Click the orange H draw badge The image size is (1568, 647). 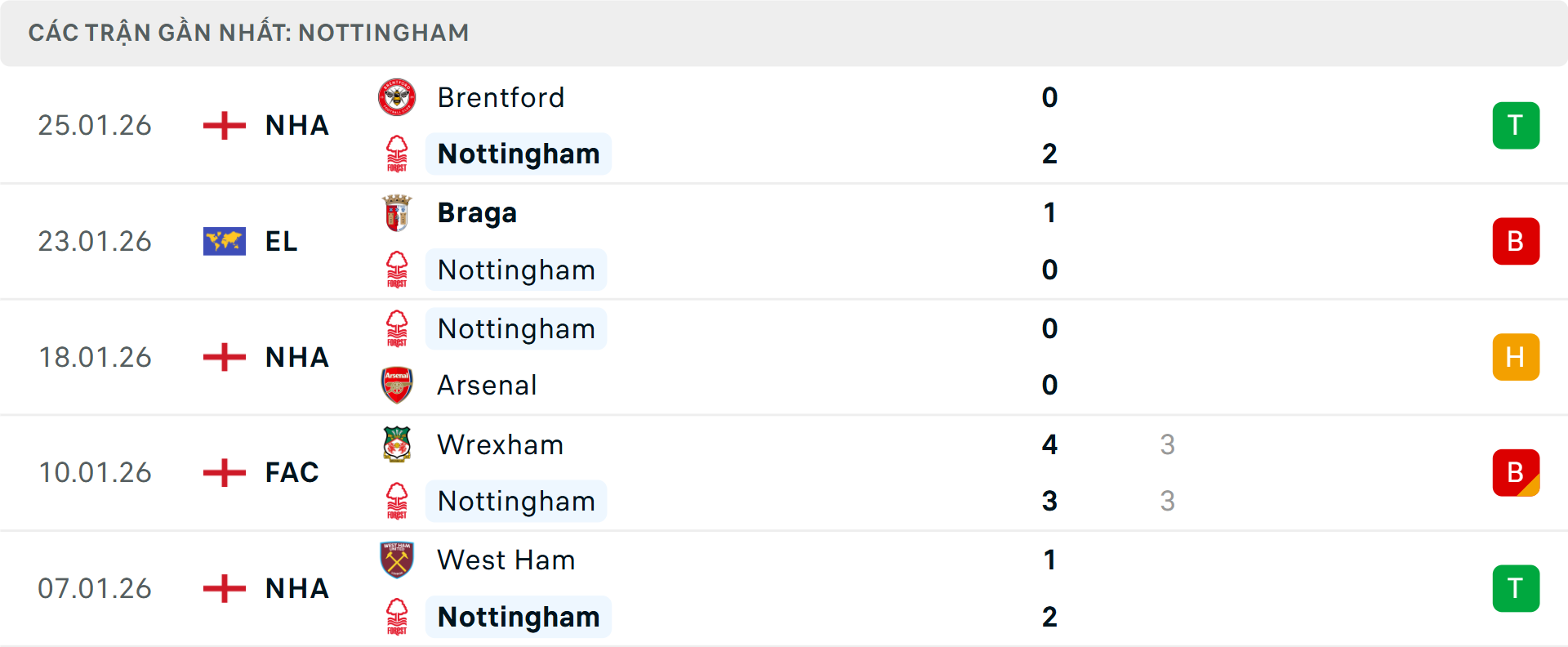pyautogui.click(x=1516, y=357)
